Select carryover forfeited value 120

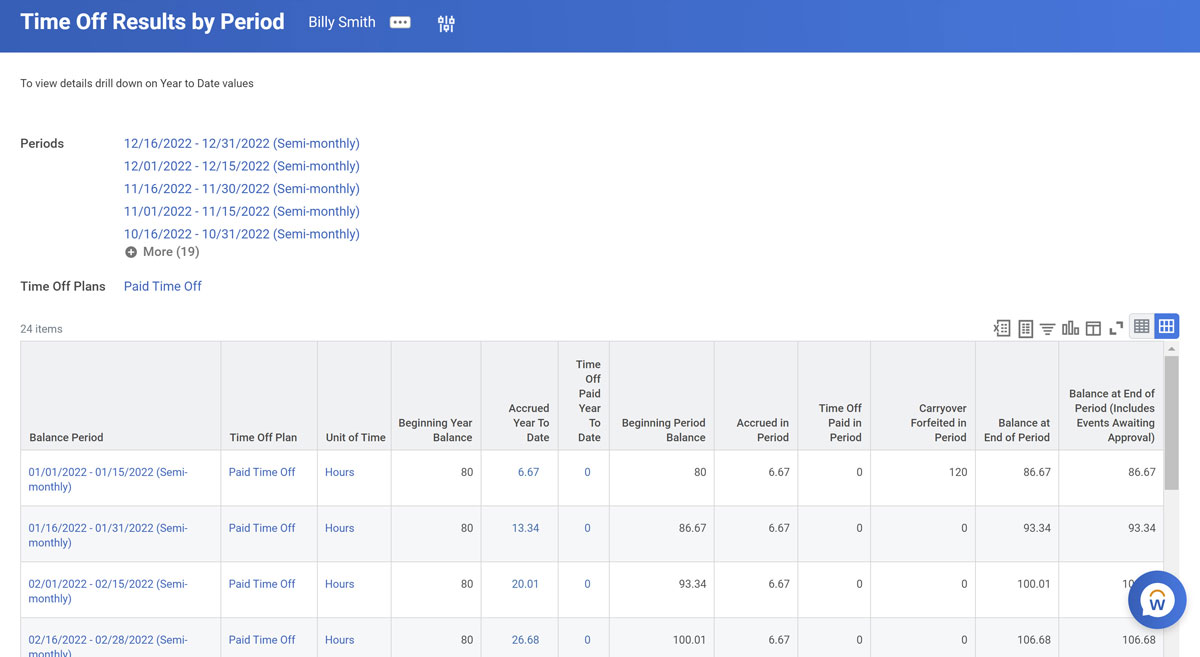pyautogui.click(x=958, y=472)
